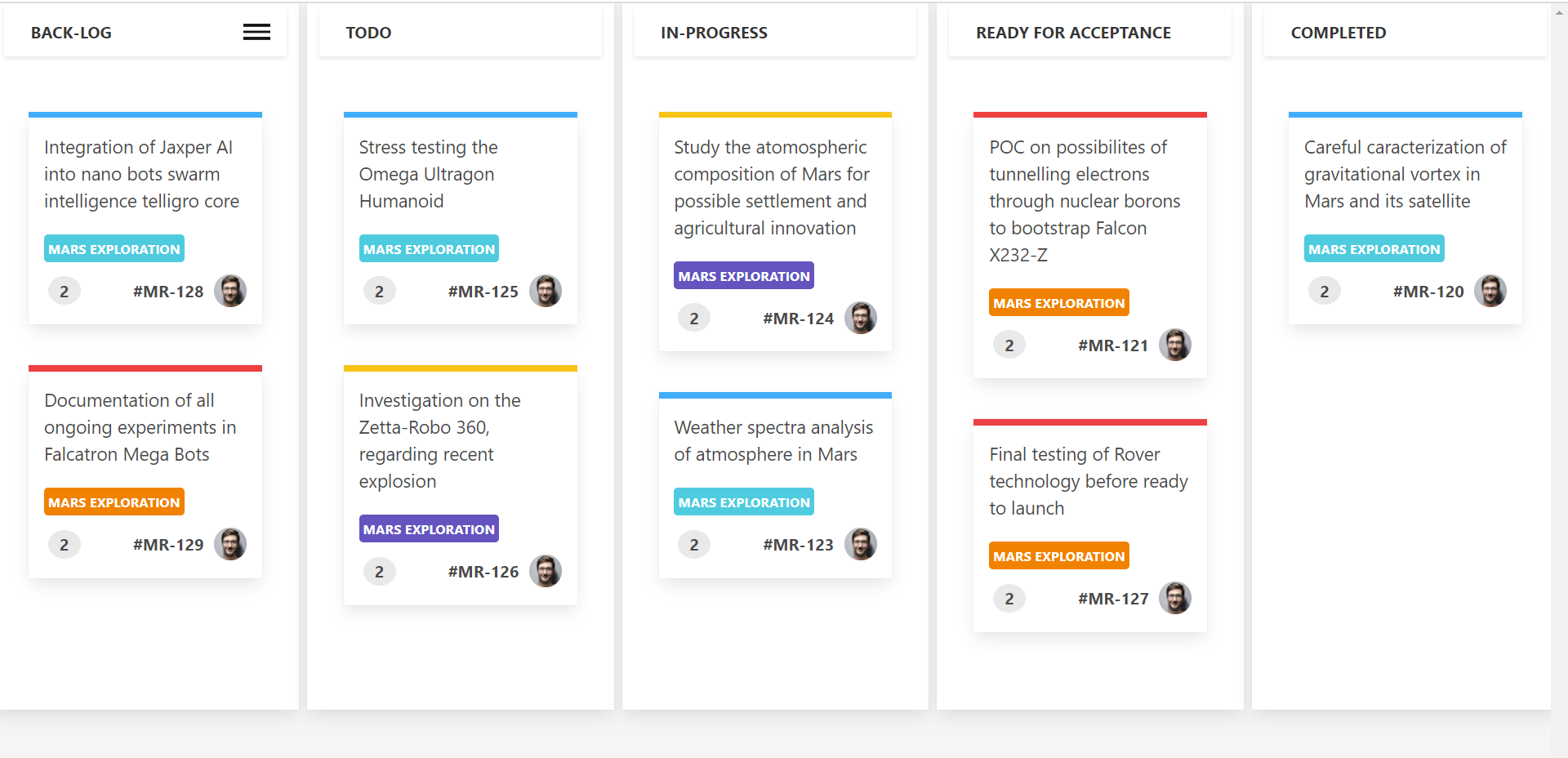This screenshot has height=758, width=1568.
Task: Click the purple Mars Exploration tag on MR-126
Action: pos(429,529)
